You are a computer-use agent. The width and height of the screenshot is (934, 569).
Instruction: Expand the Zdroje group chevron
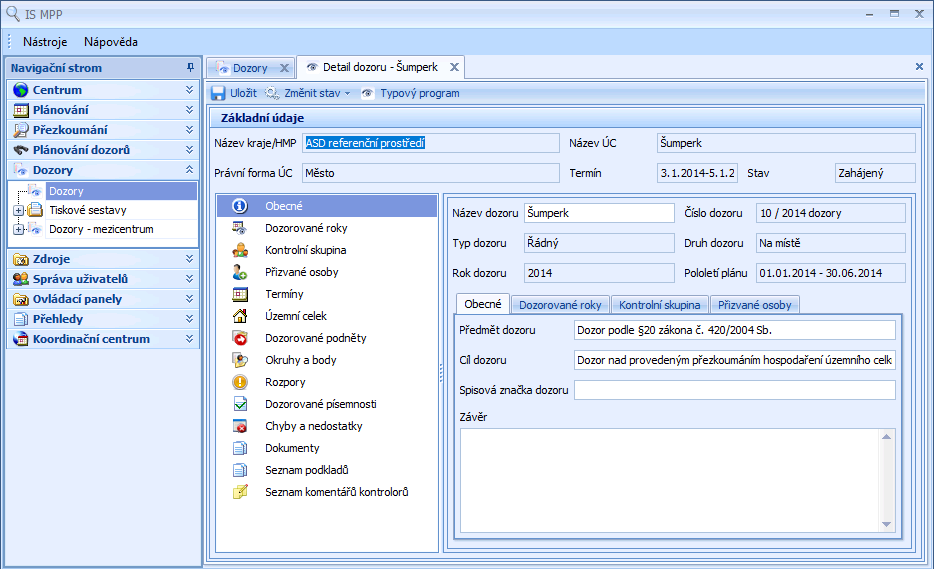189,259
